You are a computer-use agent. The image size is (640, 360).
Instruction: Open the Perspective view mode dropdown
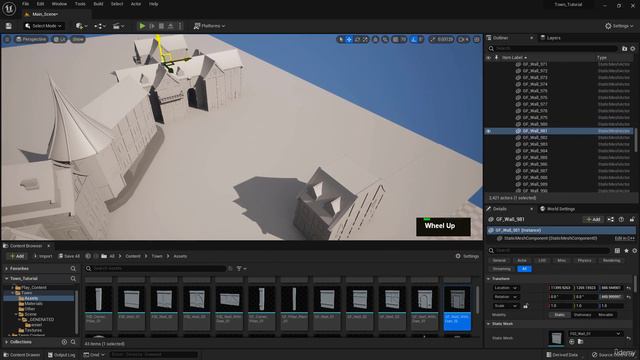31,39
